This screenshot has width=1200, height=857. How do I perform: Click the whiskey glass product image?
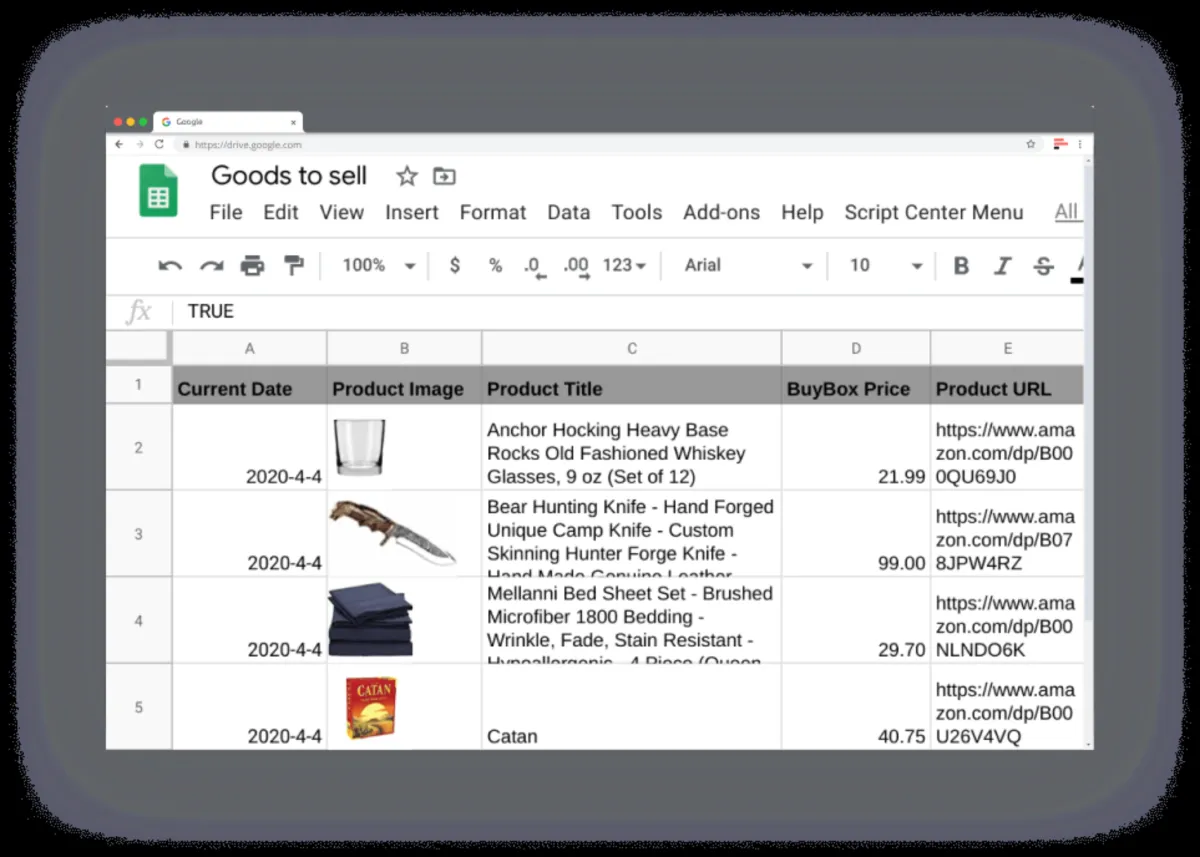coord(359,447)
